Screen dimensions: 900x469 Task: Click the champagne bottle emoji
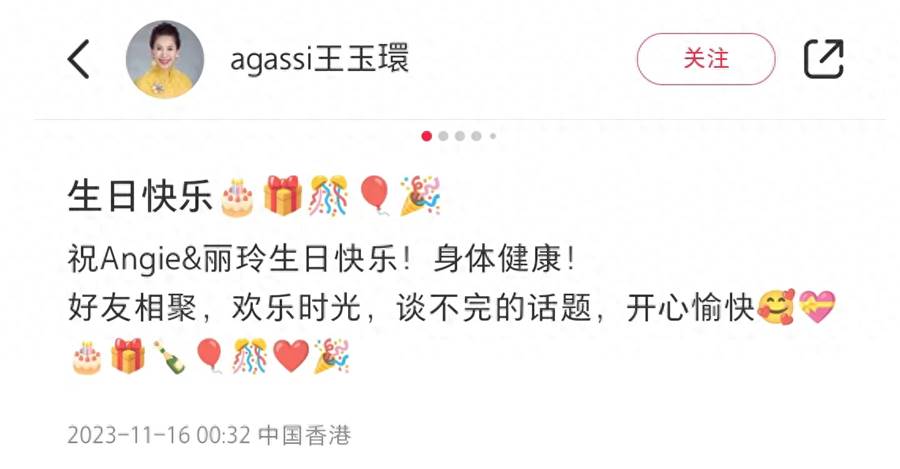click(169, 356)
